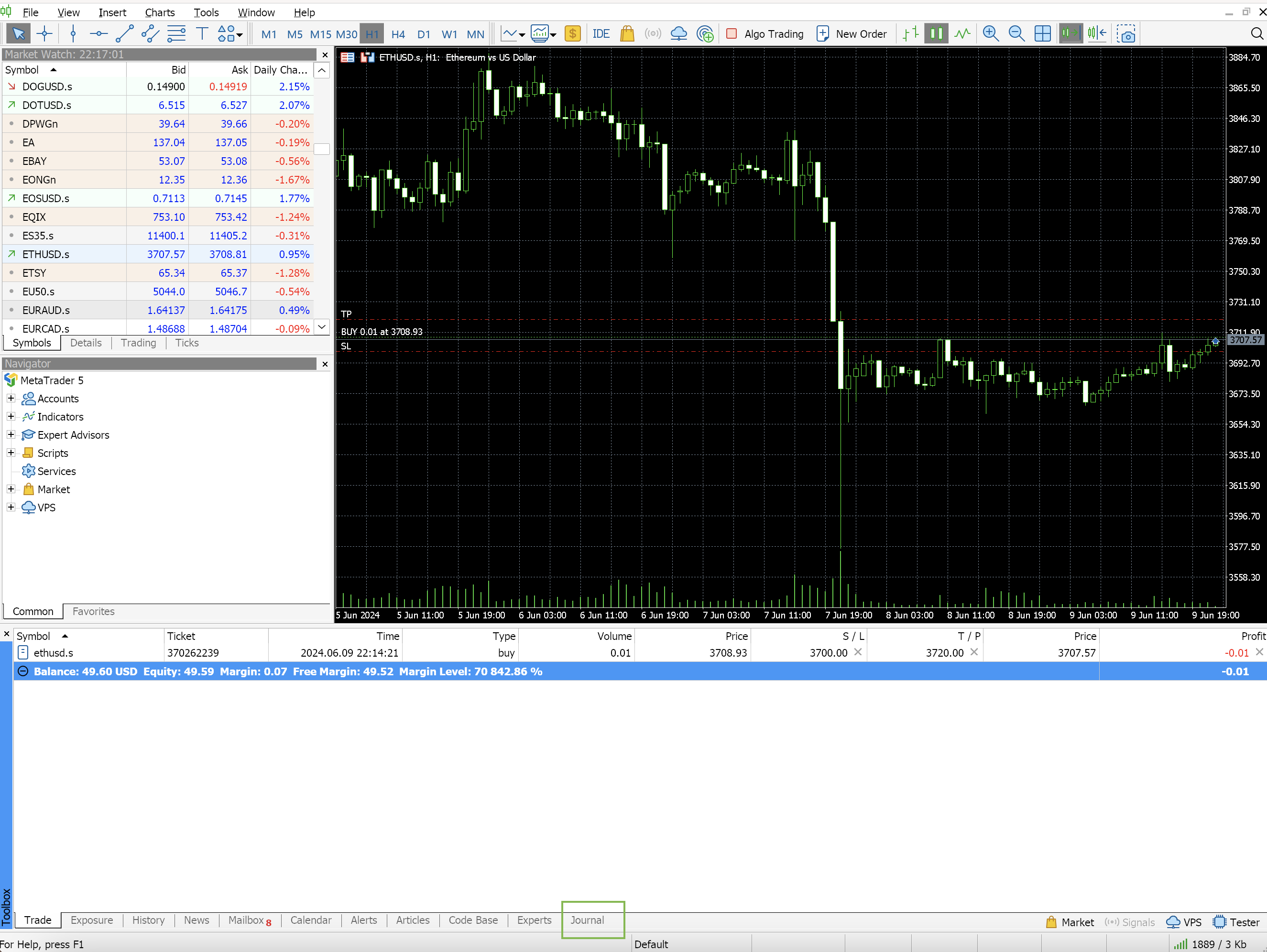Toggle the chart shift from right edge

[1097, 33]
